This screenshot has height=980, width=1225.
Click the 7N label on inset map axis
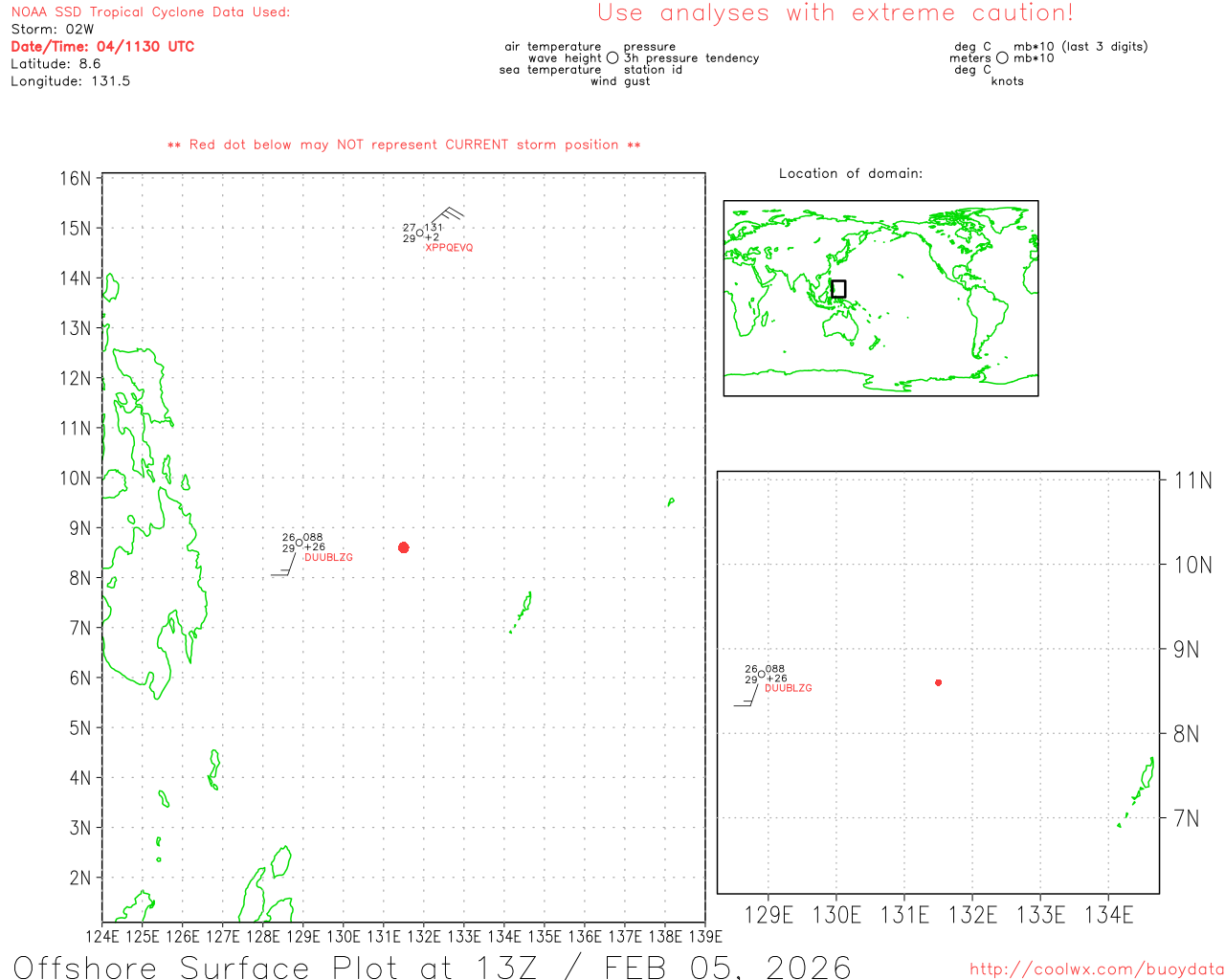1187,818
